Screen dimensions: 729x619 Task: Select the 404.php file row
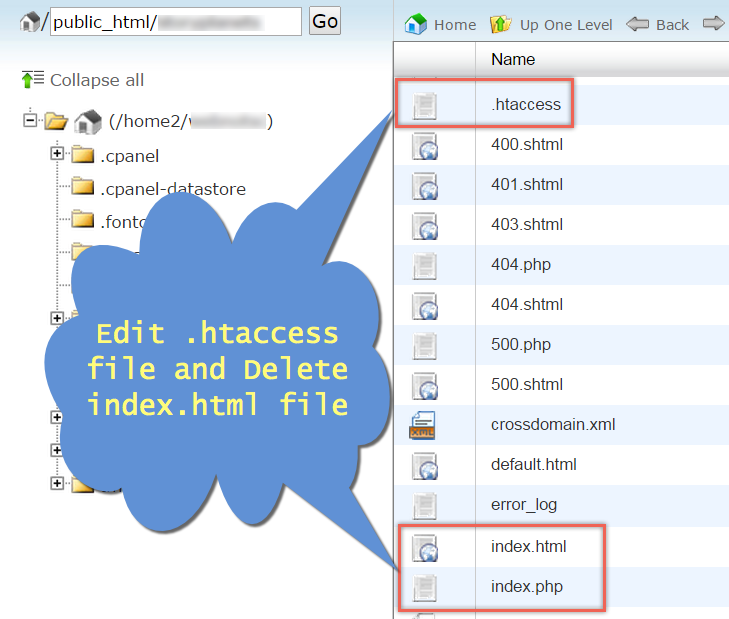(521, 265)
